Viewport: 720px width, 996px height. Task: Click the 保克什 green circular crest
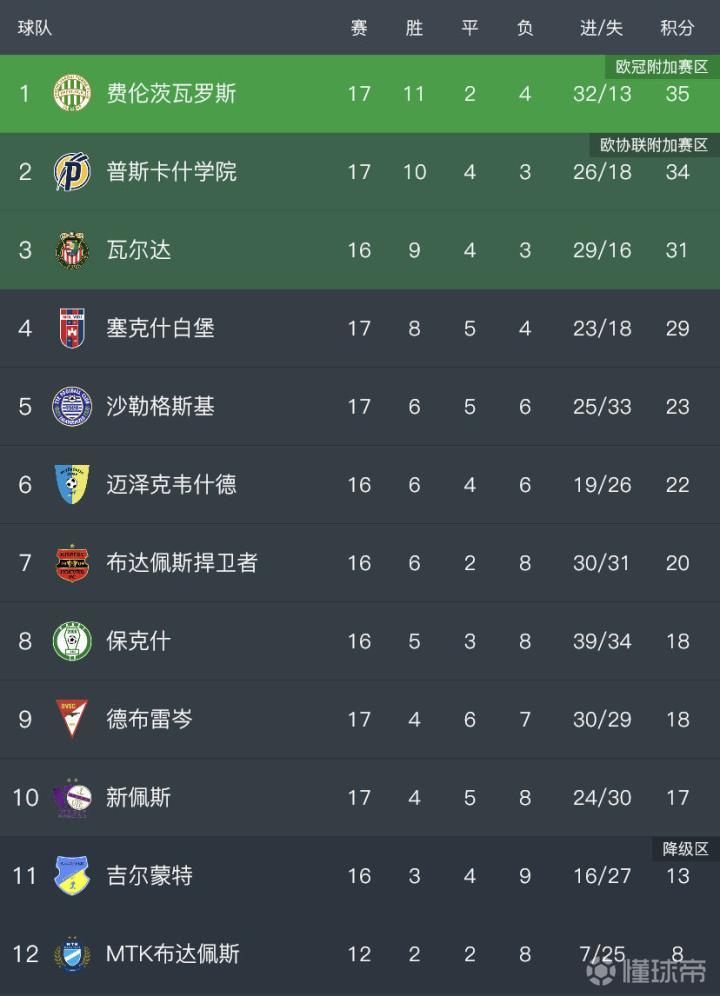72,640
